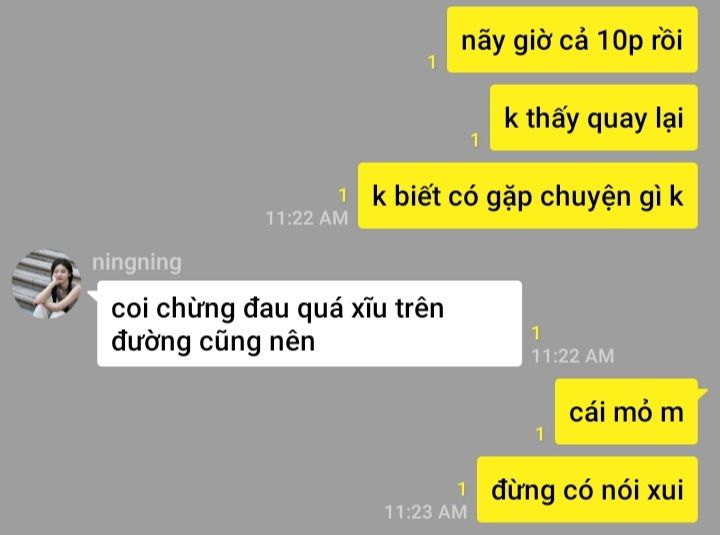720x535 pixels.
Task: Click the 11:22 AM timestamp beside ningning's message
Action: point(573,355)
